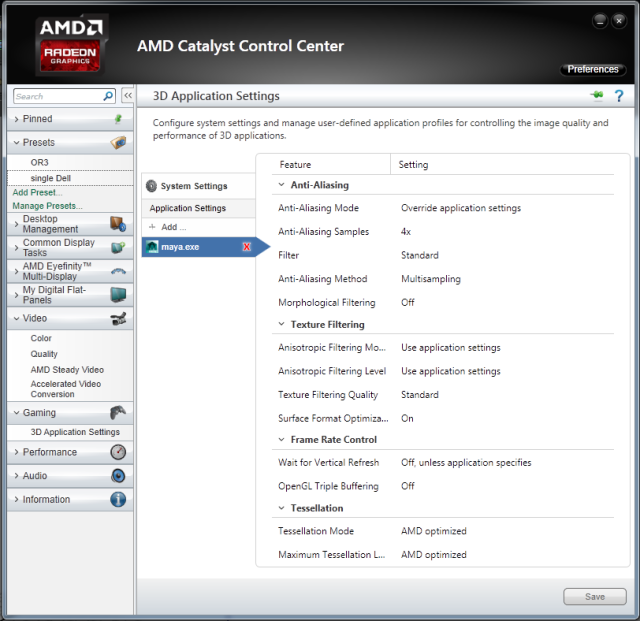The width and height of the screenshot is (640, 621).
Task: Collapse the Gaming section
Action: 16,413
